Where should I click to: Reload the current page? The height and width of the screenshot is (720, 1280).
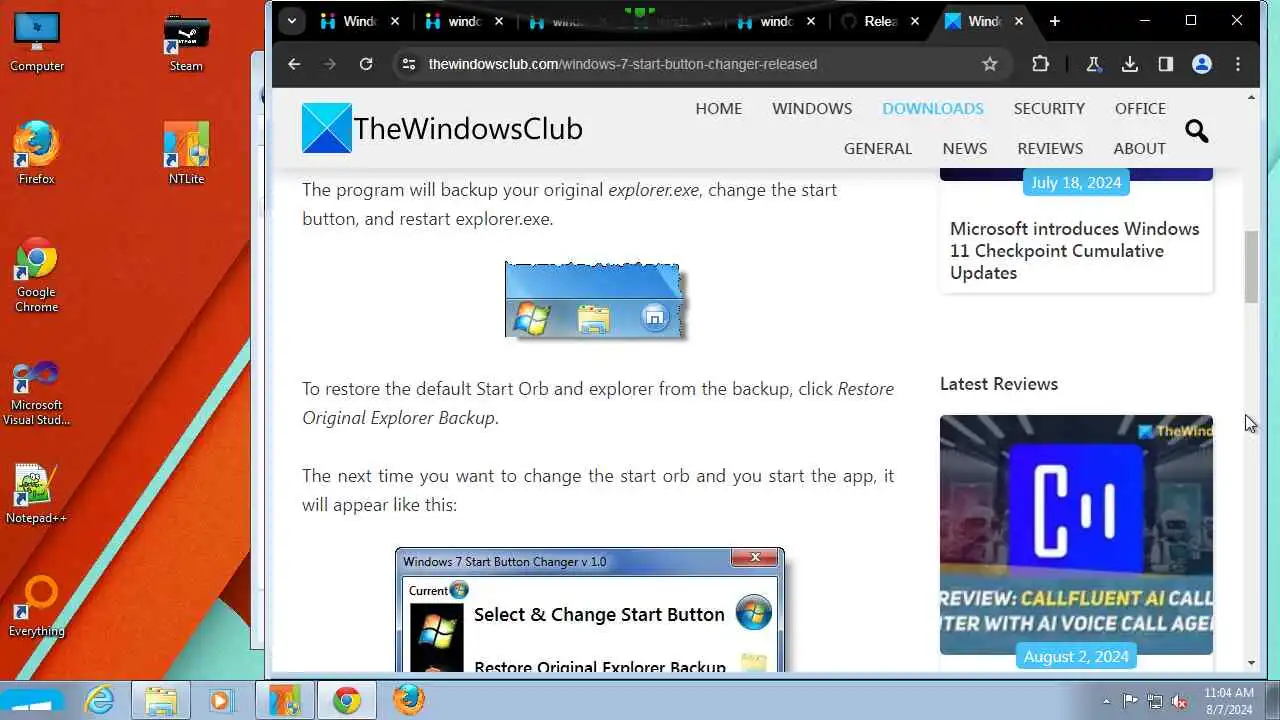coord(366,64)
